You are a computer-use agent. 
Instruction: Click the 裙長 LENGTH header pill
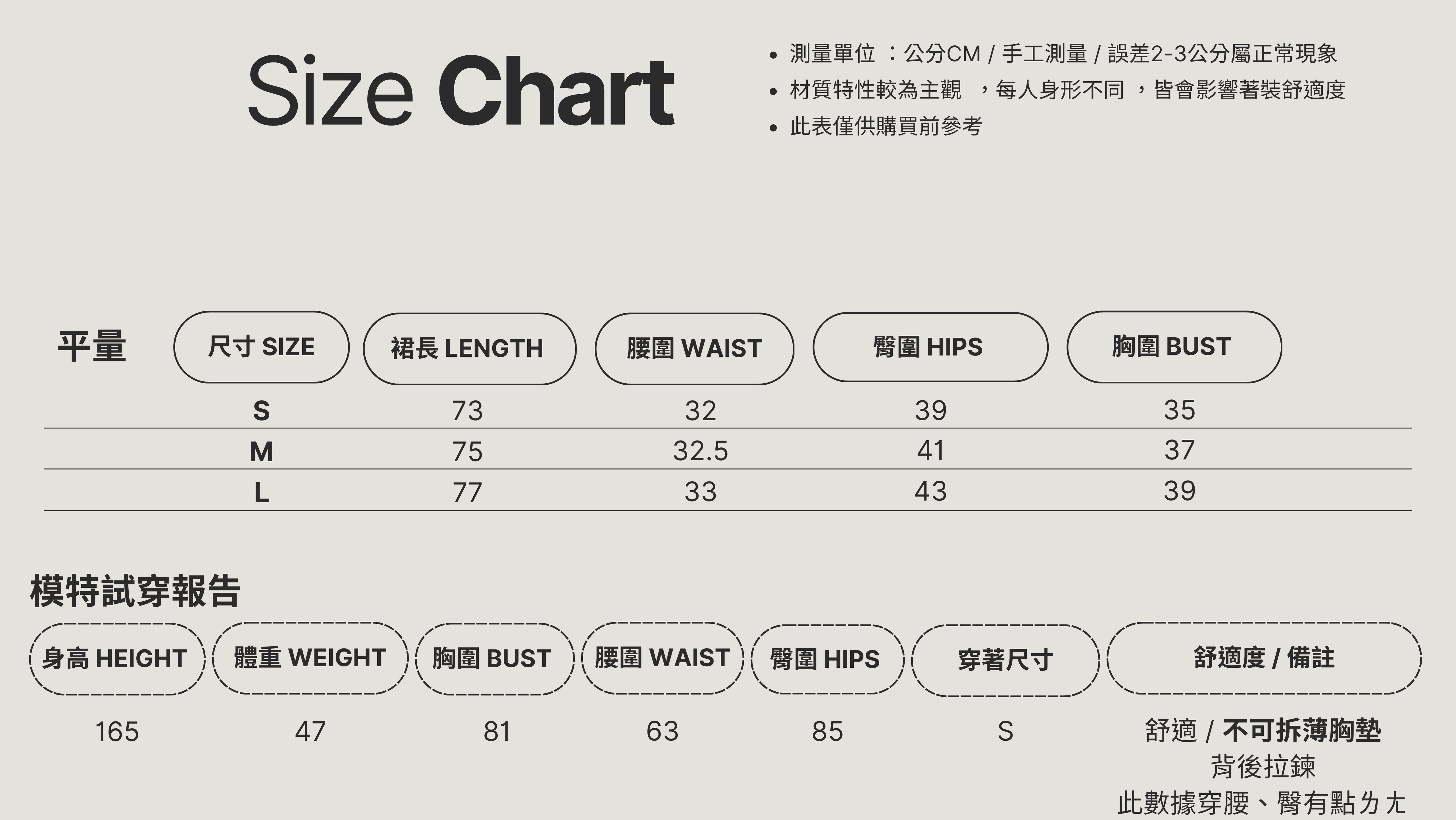[469, 349]
